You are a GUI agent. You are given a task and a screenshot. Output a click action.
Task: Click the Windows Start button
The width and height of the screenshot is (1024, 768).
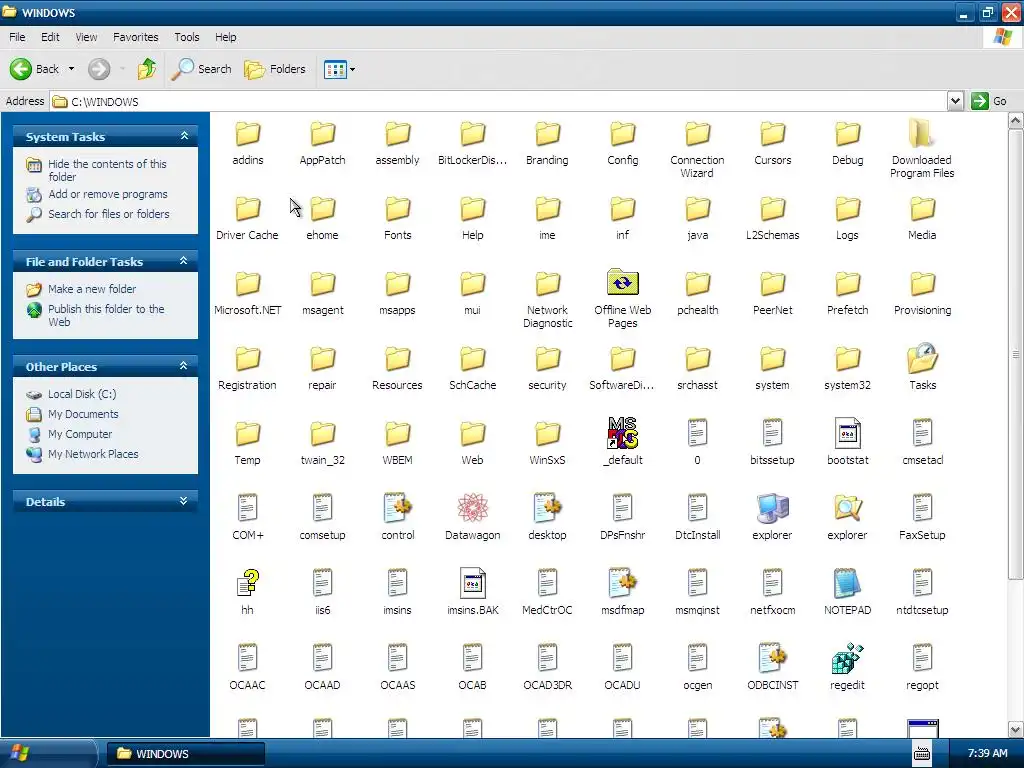click(x=47, y=754)
